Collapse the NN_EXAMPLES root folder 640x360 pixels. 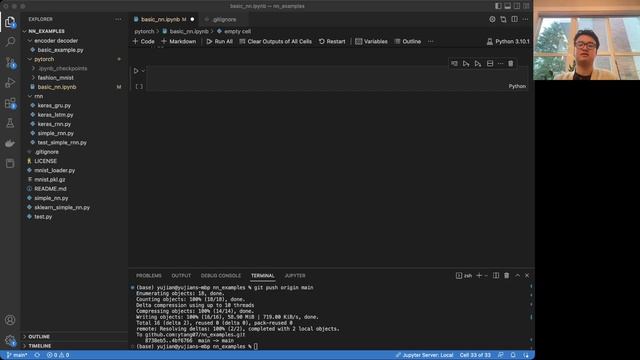46,31
